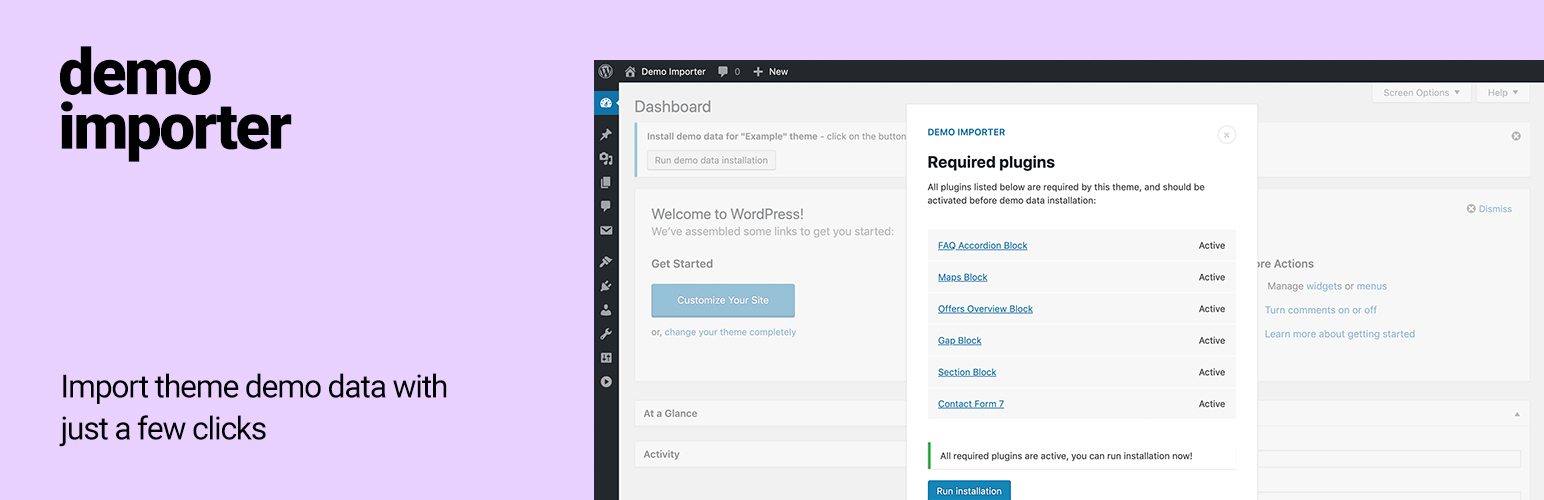This screenshot has width=1544, height=500.
Task: Expand the Help dropdown
Action: click(1503, 93)
